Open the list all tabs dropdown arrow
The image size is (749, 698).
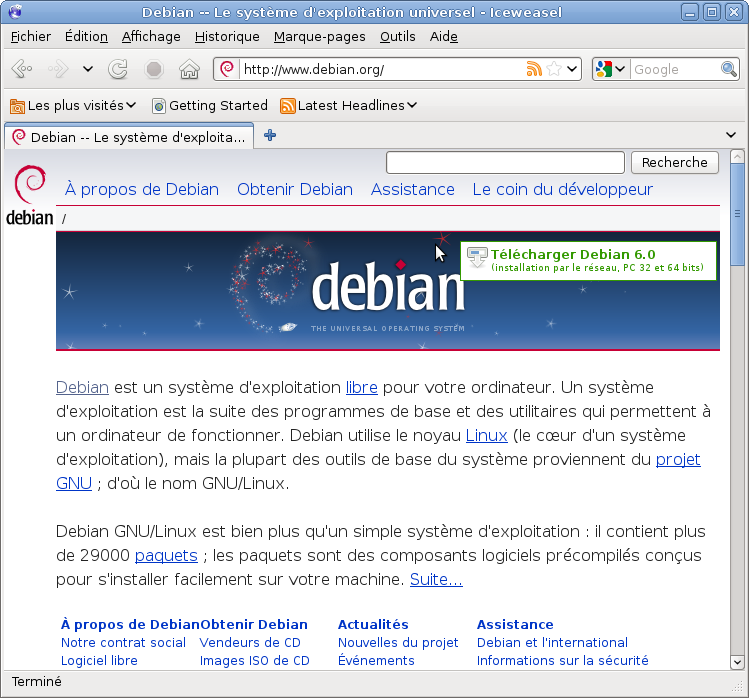[730, 135]
